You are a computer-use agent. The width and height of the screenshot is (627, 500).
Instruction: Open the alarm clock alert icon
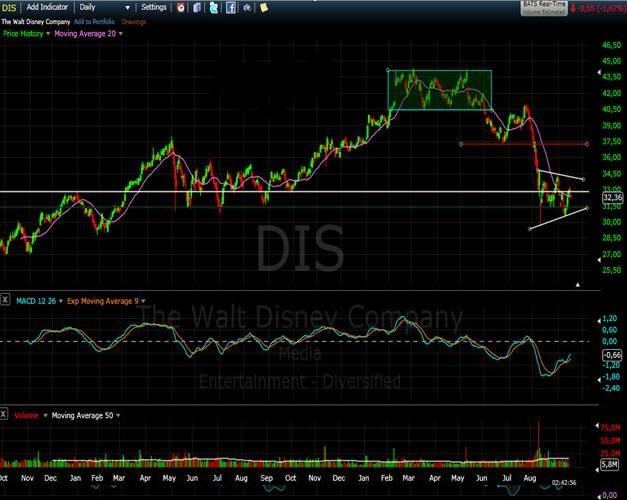point(181,7)
